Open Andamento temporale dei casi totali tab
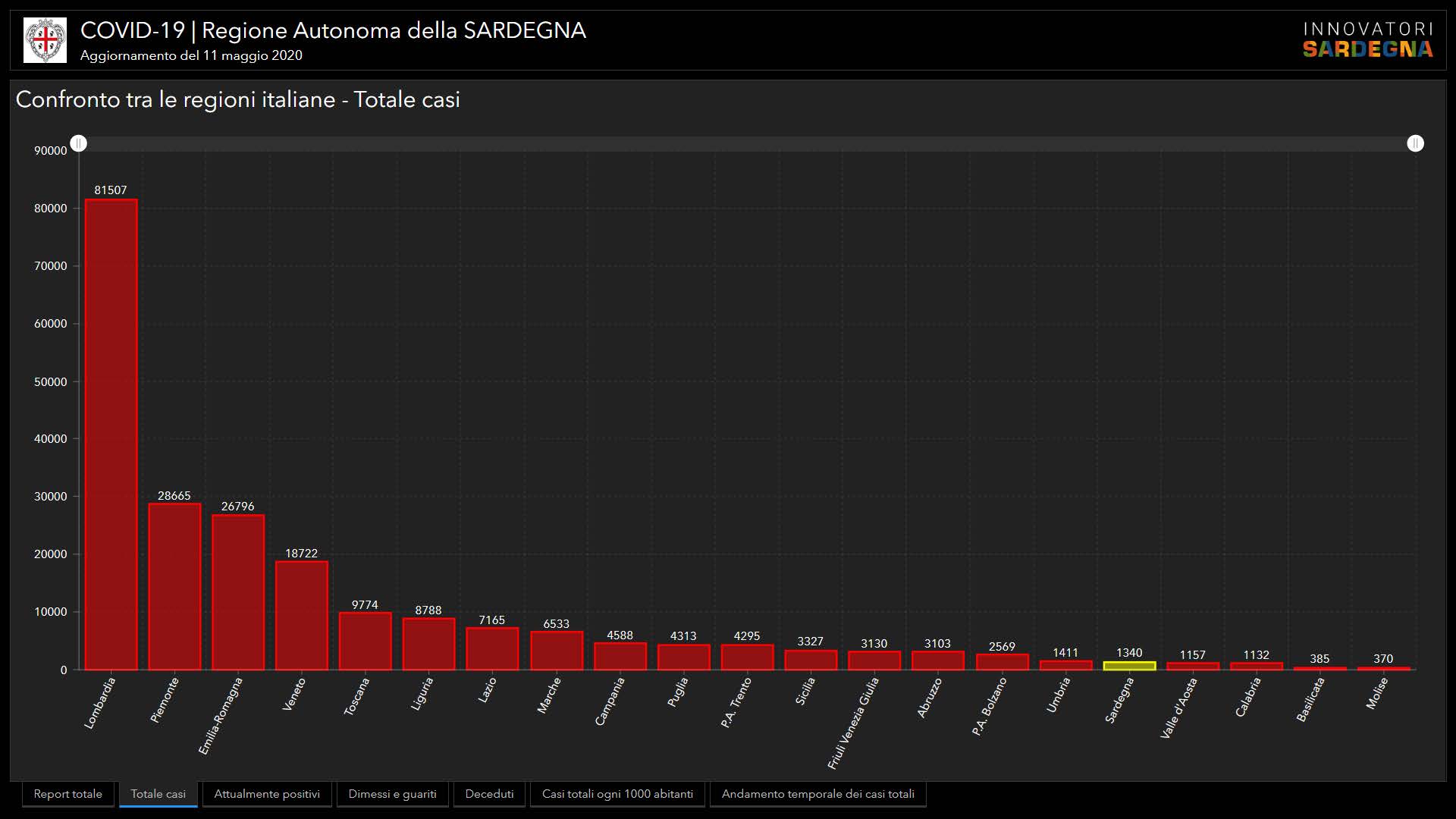This screenshot has height=819, width=1456. (817, 794)
